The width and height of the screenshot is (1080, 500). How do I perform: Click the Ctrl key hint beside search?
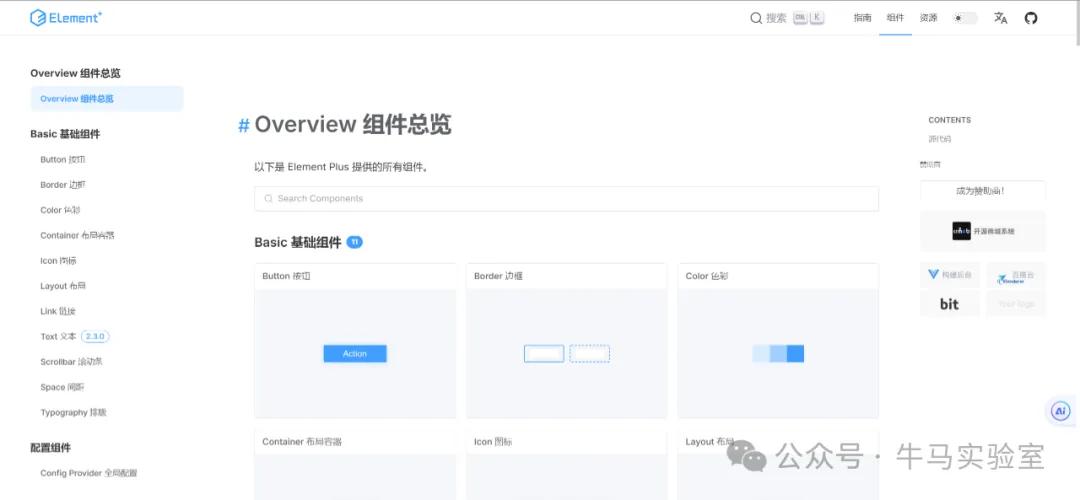tap(800, 18)
